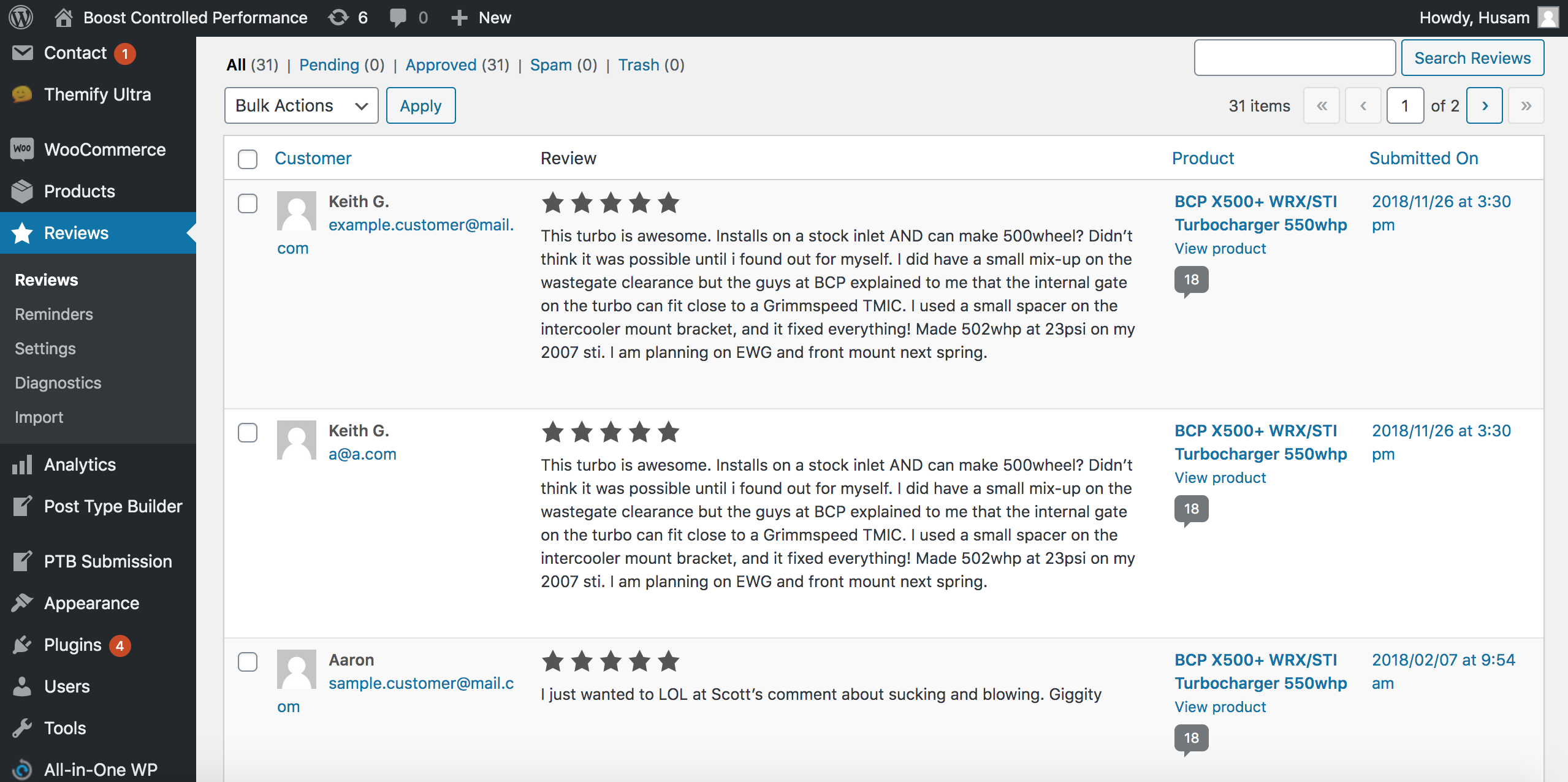This screenshot has height=782, width=1568.
Task: Tick the checkbox for Aaron's review
Action: [x=248, y=662]
